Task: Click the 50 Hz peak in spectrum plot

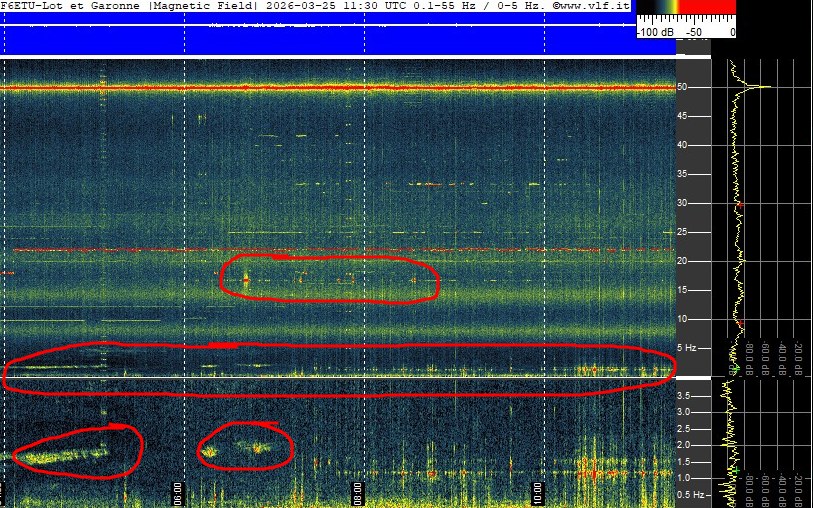Action: 763,87
